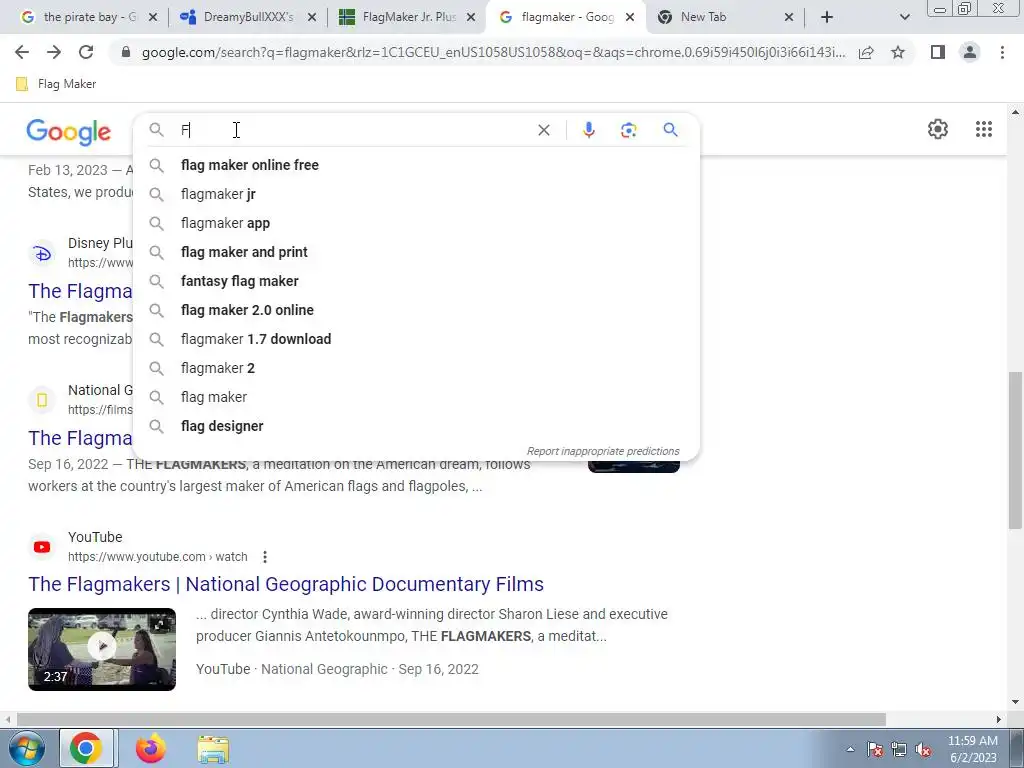Open 'The Flagmakers | National Geographic Documentary Films' link
1024x768 pixels.
pyautogui.click(x=286, y=584)
